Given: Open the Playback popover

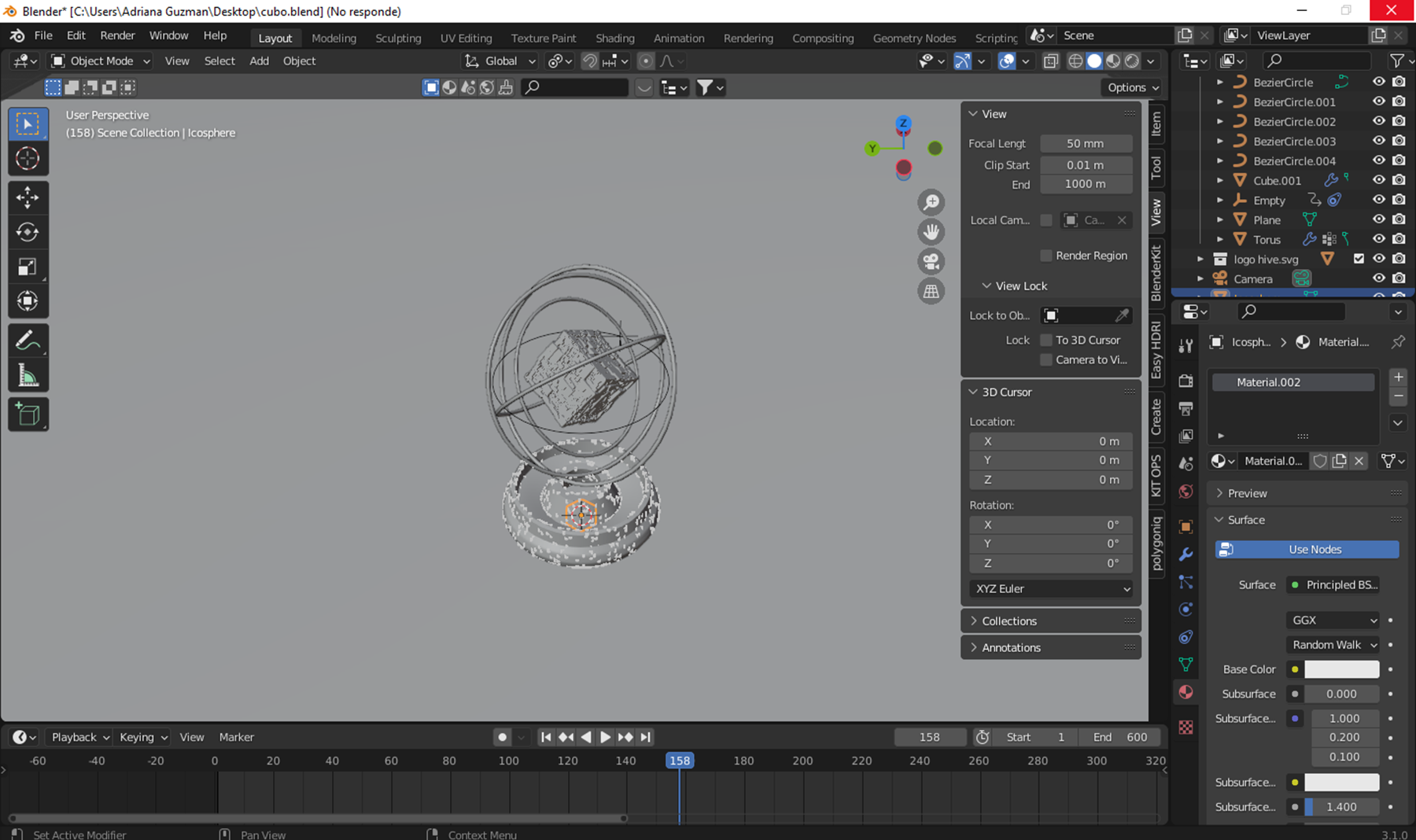Looking at the screenshot, I should (80, 737).
